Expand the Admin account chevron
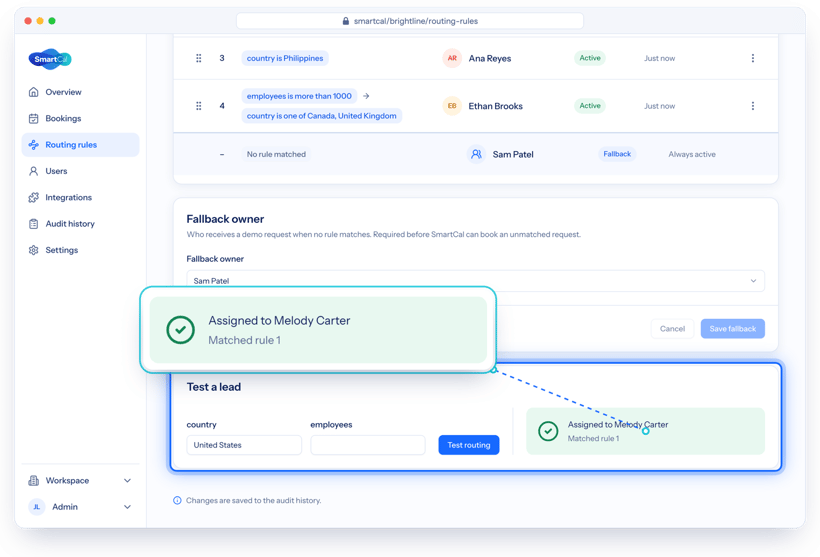 127,507
